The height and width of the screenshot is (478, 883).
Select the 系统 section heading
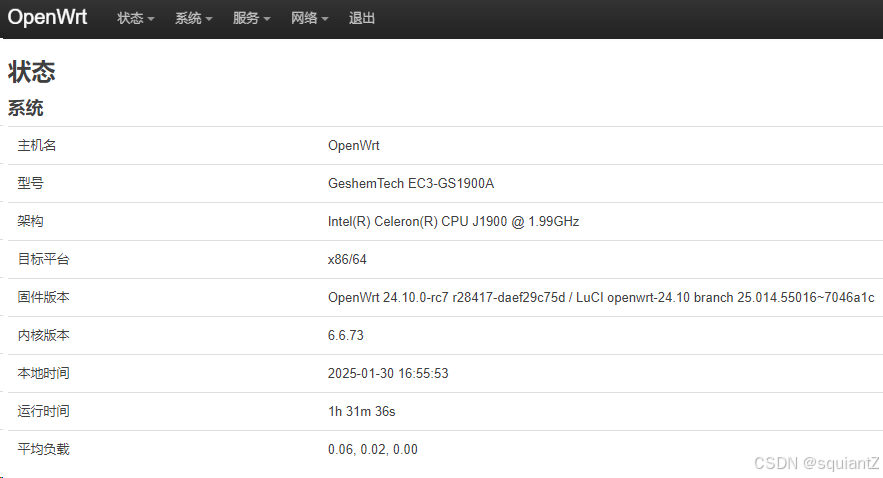click(25, 108)
